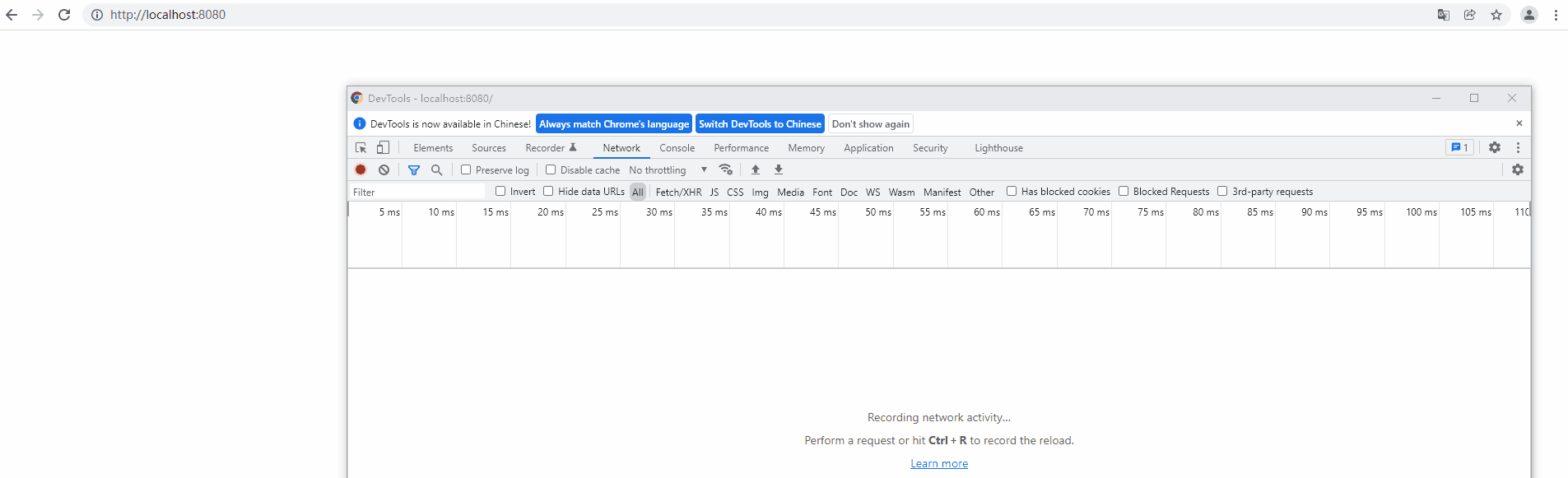Open Network settings gear icon
Viewport: 1568px width, 478px height.
point(1518,169)
